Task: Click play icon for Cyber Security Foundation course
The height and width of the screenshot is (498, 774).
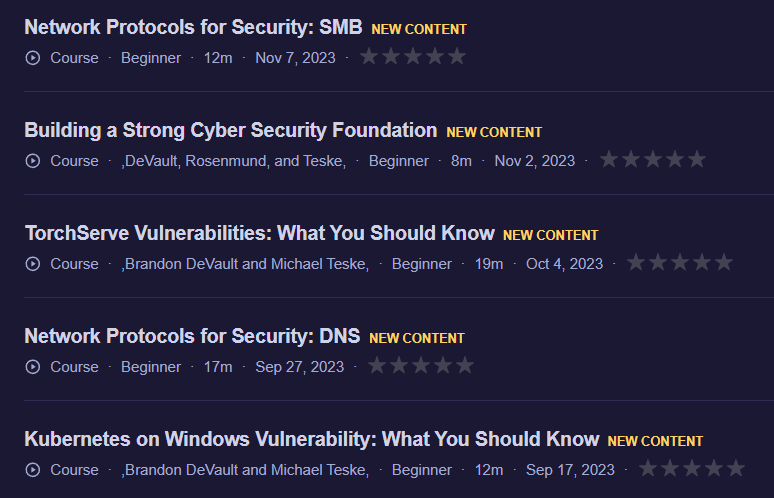Action: click(33, 161)
